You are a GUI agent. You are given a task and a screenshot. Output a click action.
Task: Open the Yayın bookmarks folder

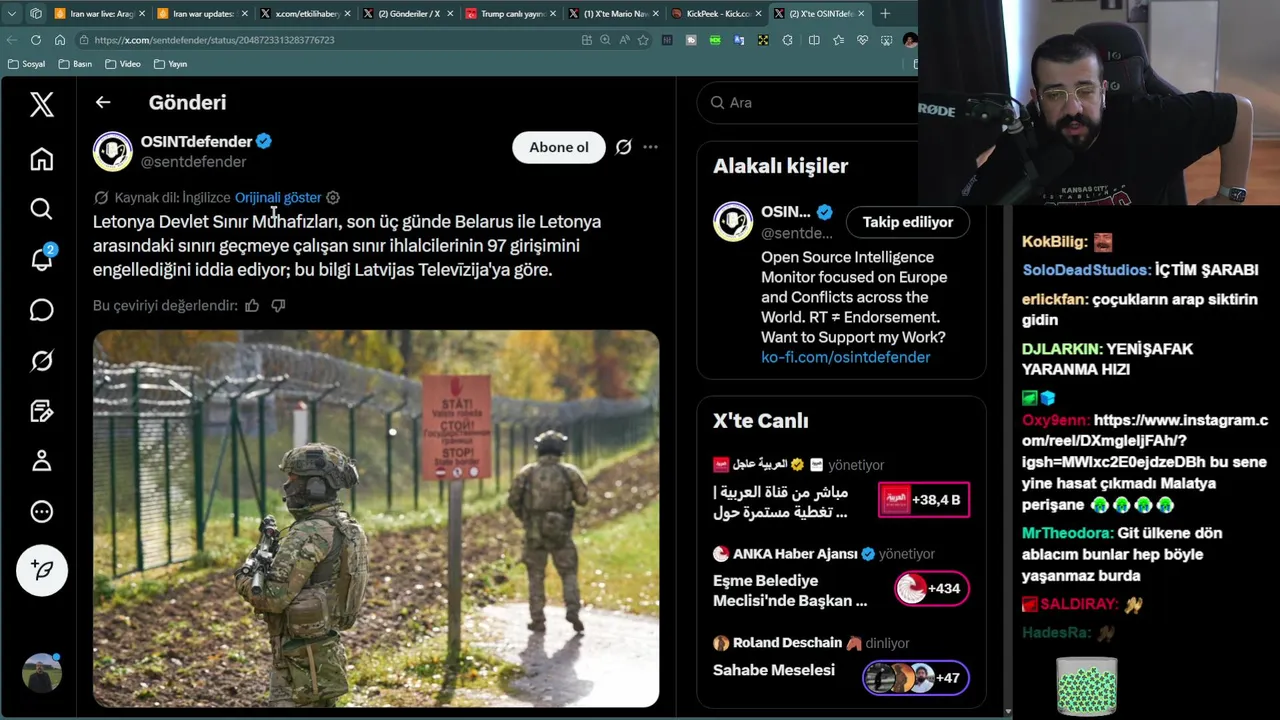click(x=171, y=64)
